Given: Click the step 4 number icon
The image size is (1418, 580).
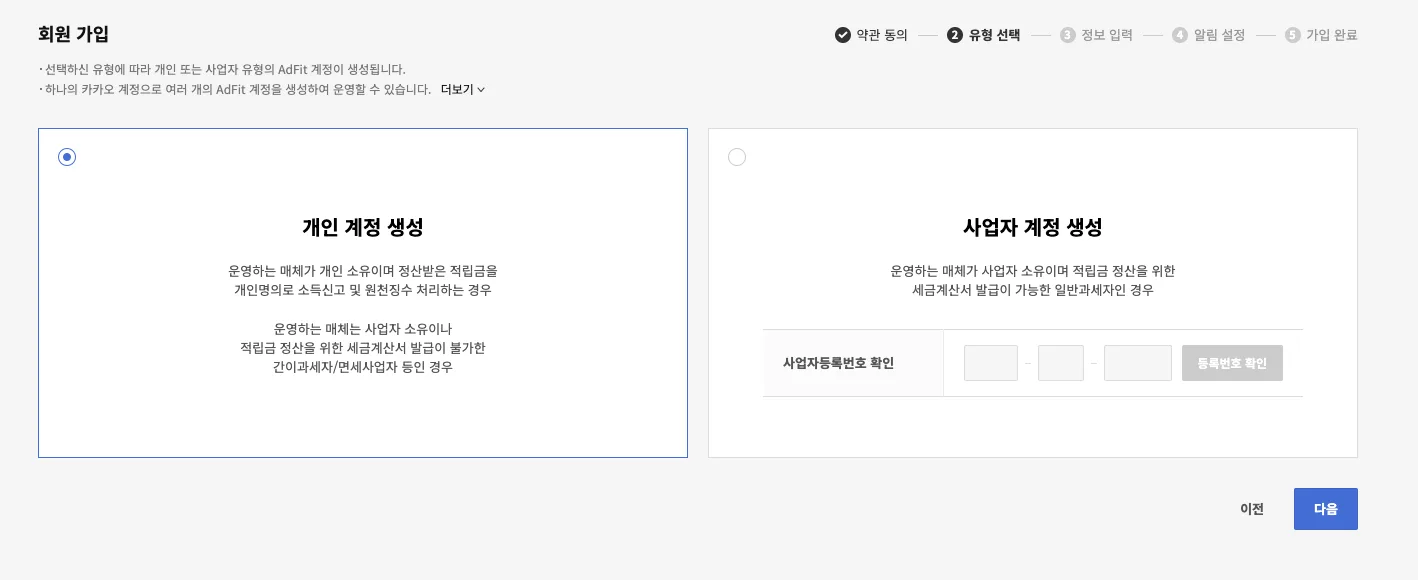Looking at the screenshot, I should (1180, 35).
